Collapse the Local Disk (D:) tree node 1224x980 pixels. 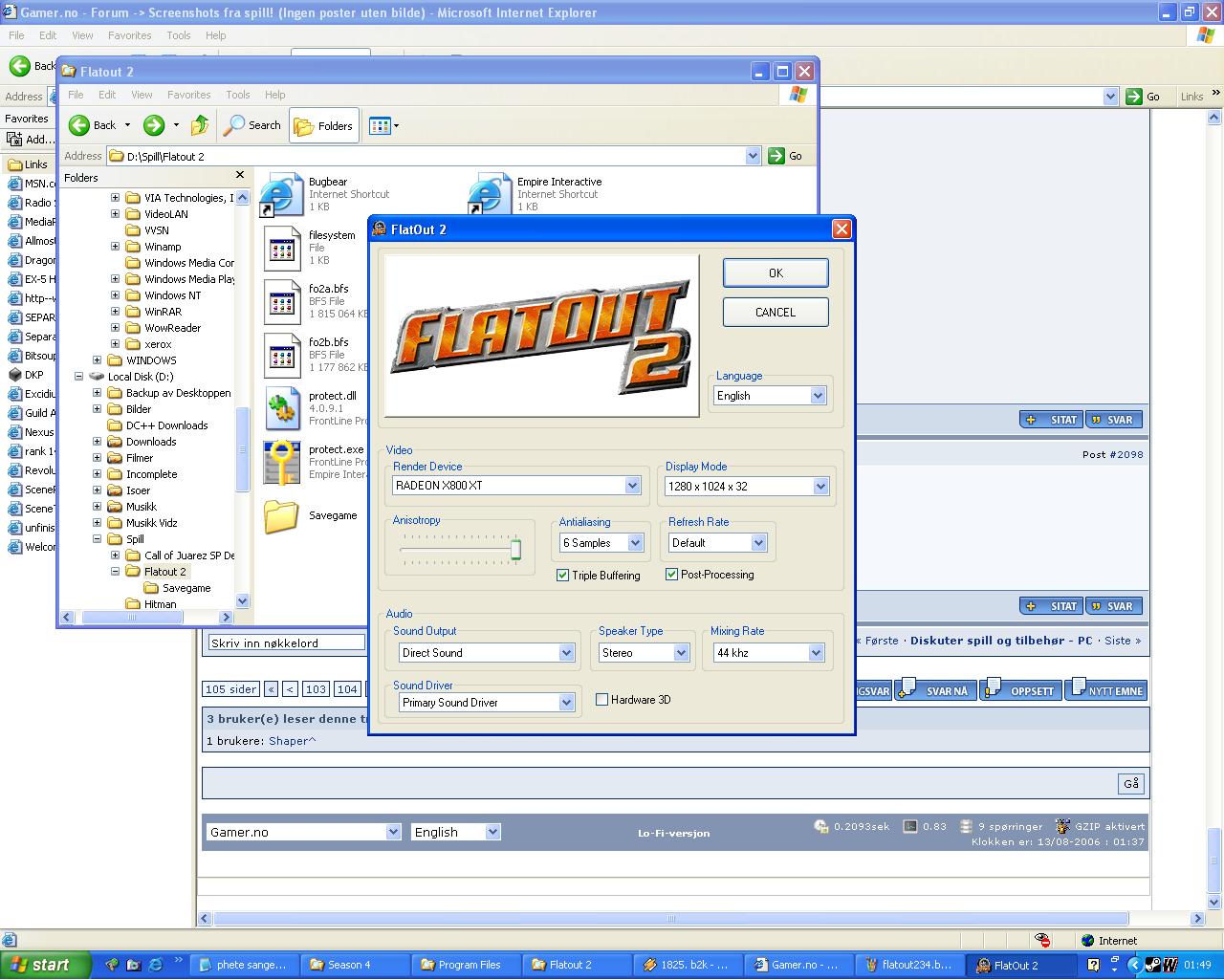pos(78,377)
